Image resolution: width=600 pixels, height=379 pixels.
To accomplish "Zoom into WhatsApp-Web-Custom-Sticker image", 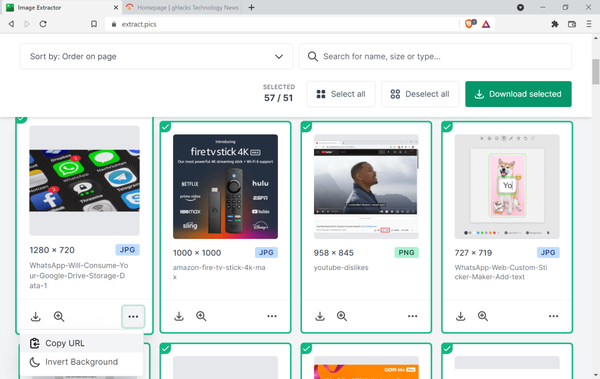I will click(483, 316).
